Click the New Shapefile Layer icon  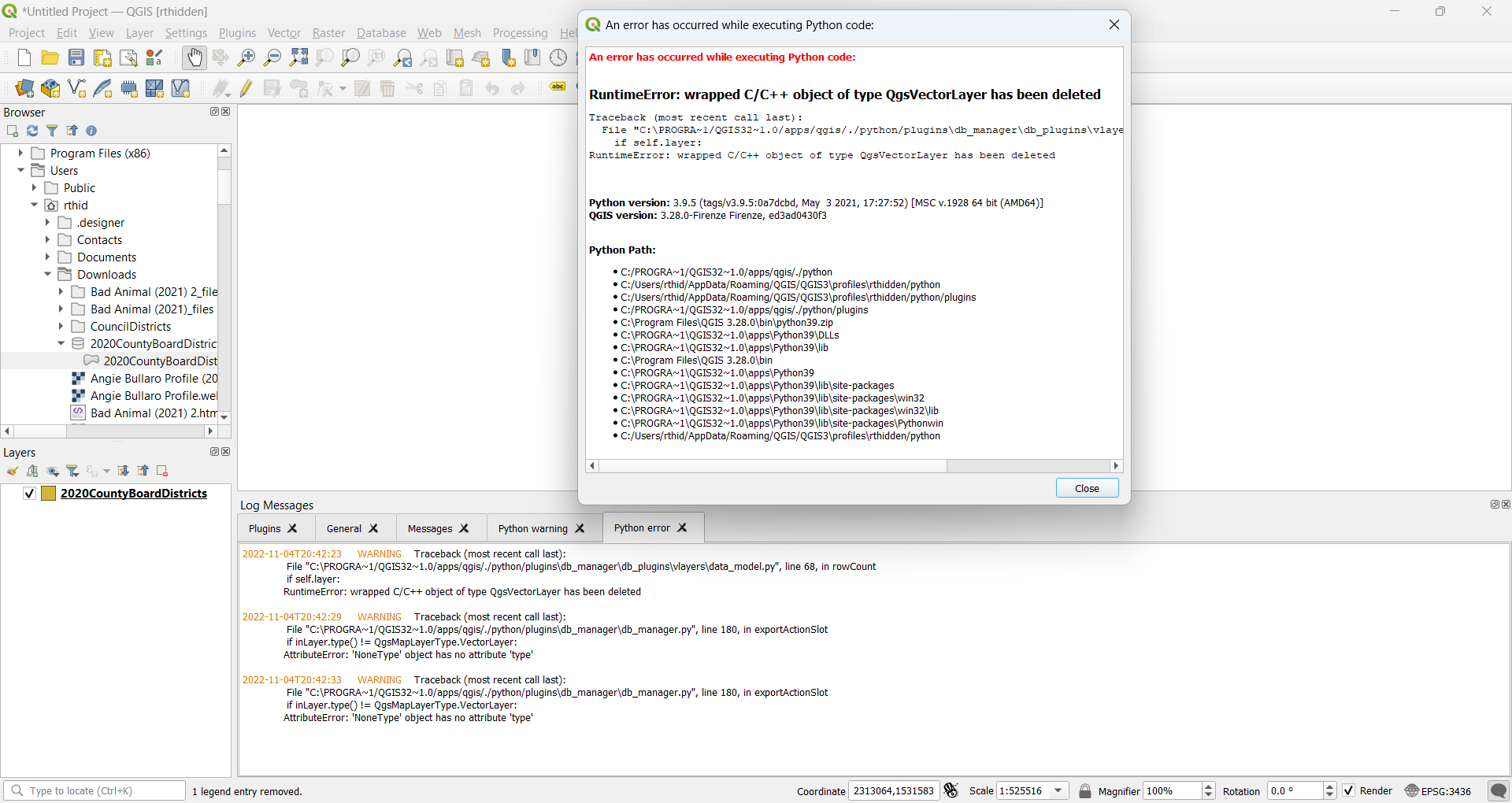76,88
